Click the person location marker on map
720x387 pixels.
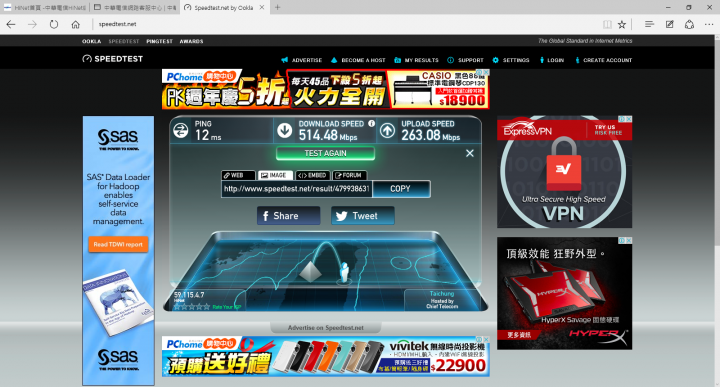344,272
